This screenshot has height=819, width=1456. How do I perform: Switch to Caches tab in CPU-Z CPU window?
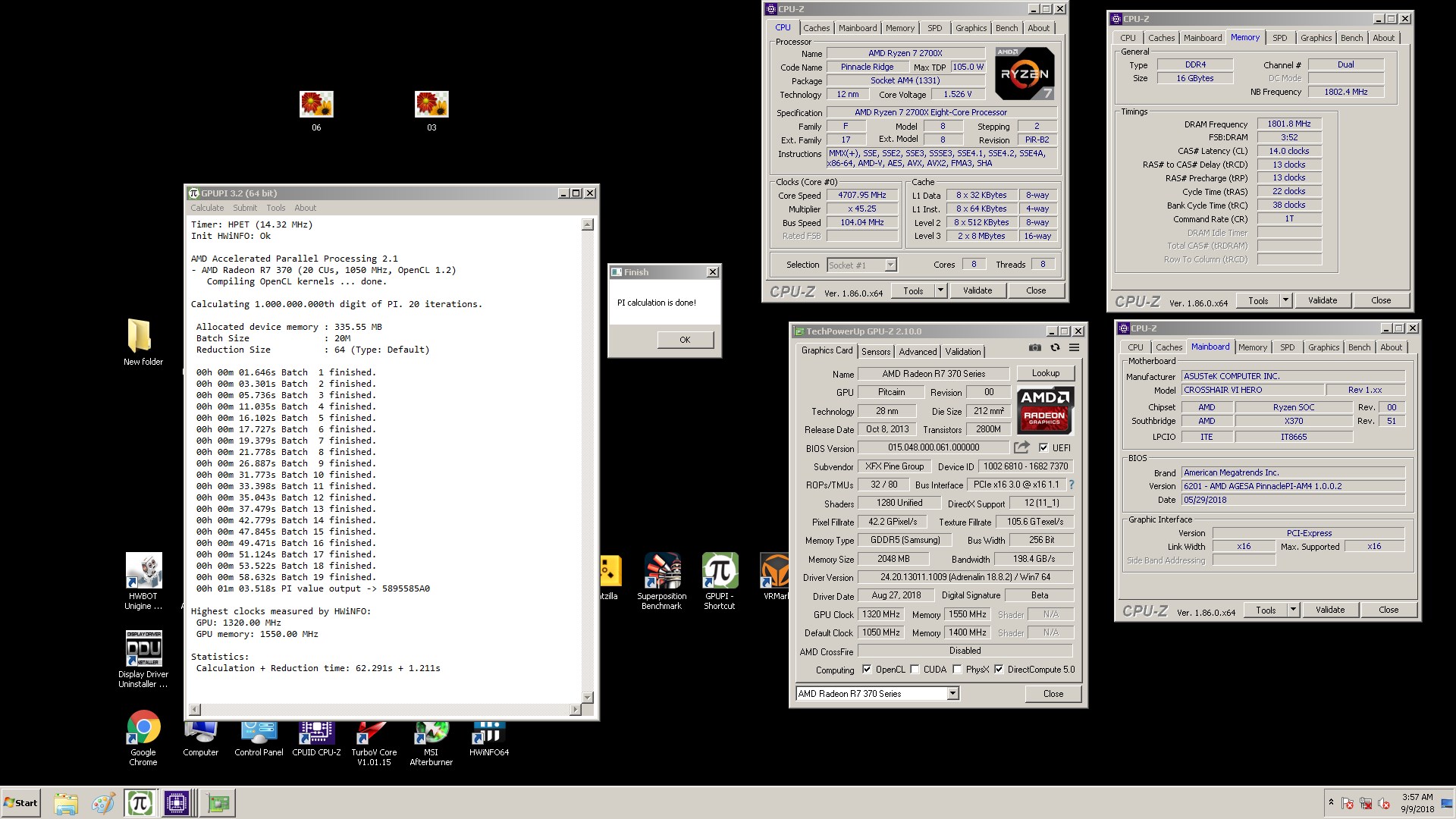click(x=817, y=28)
